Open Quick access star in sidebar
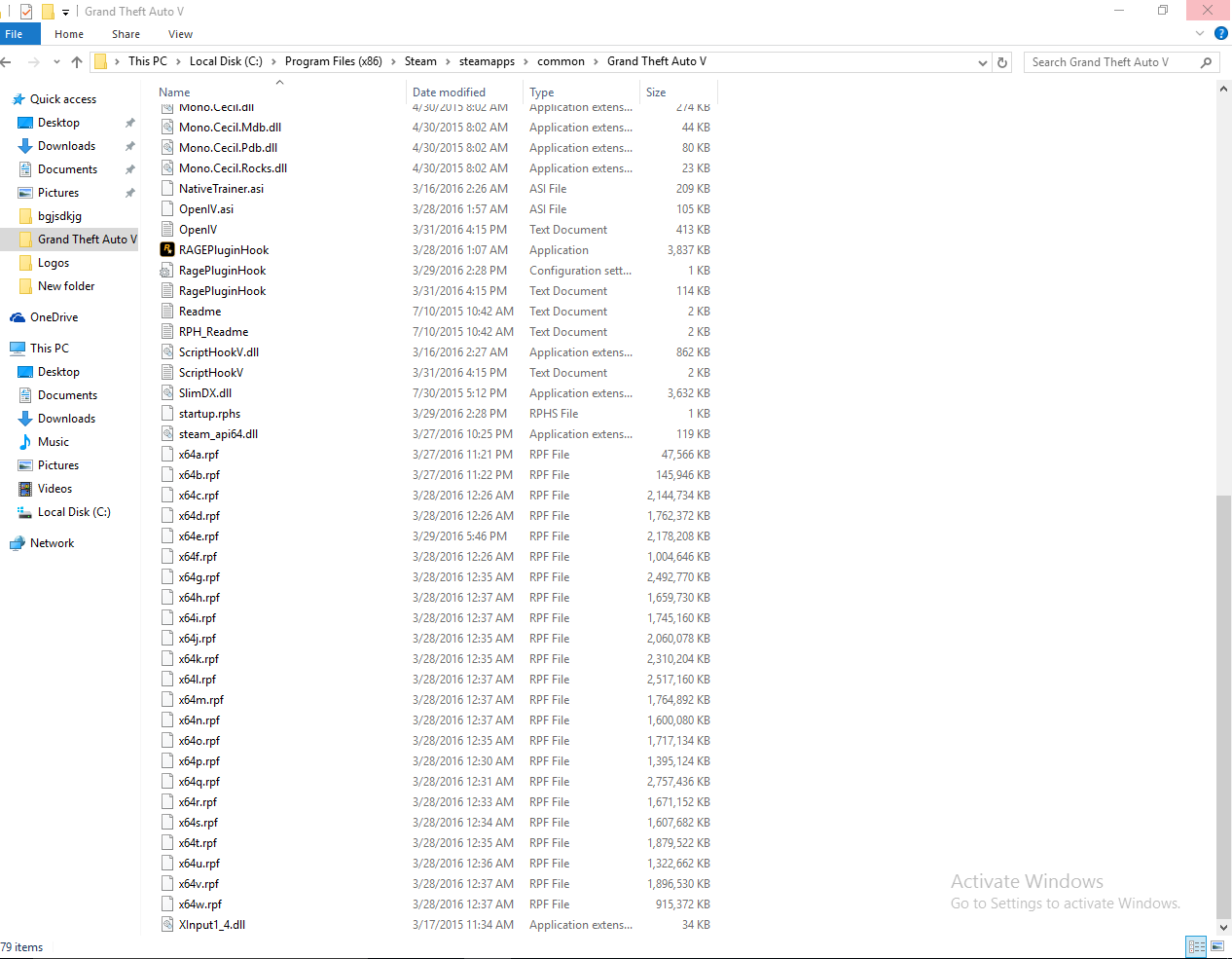1232x959 pixels. (x=18, y=99)
